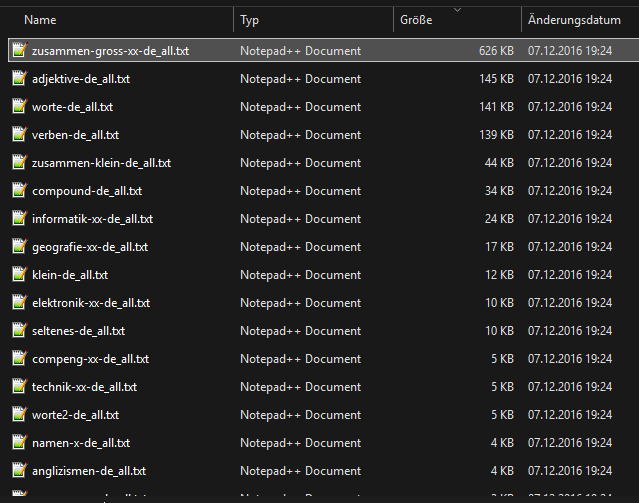The height and width of the screenshot is (503, 639).
Task: Select file name zusammen-gross-xx-de_all.txt
Action: coord(110,51)
